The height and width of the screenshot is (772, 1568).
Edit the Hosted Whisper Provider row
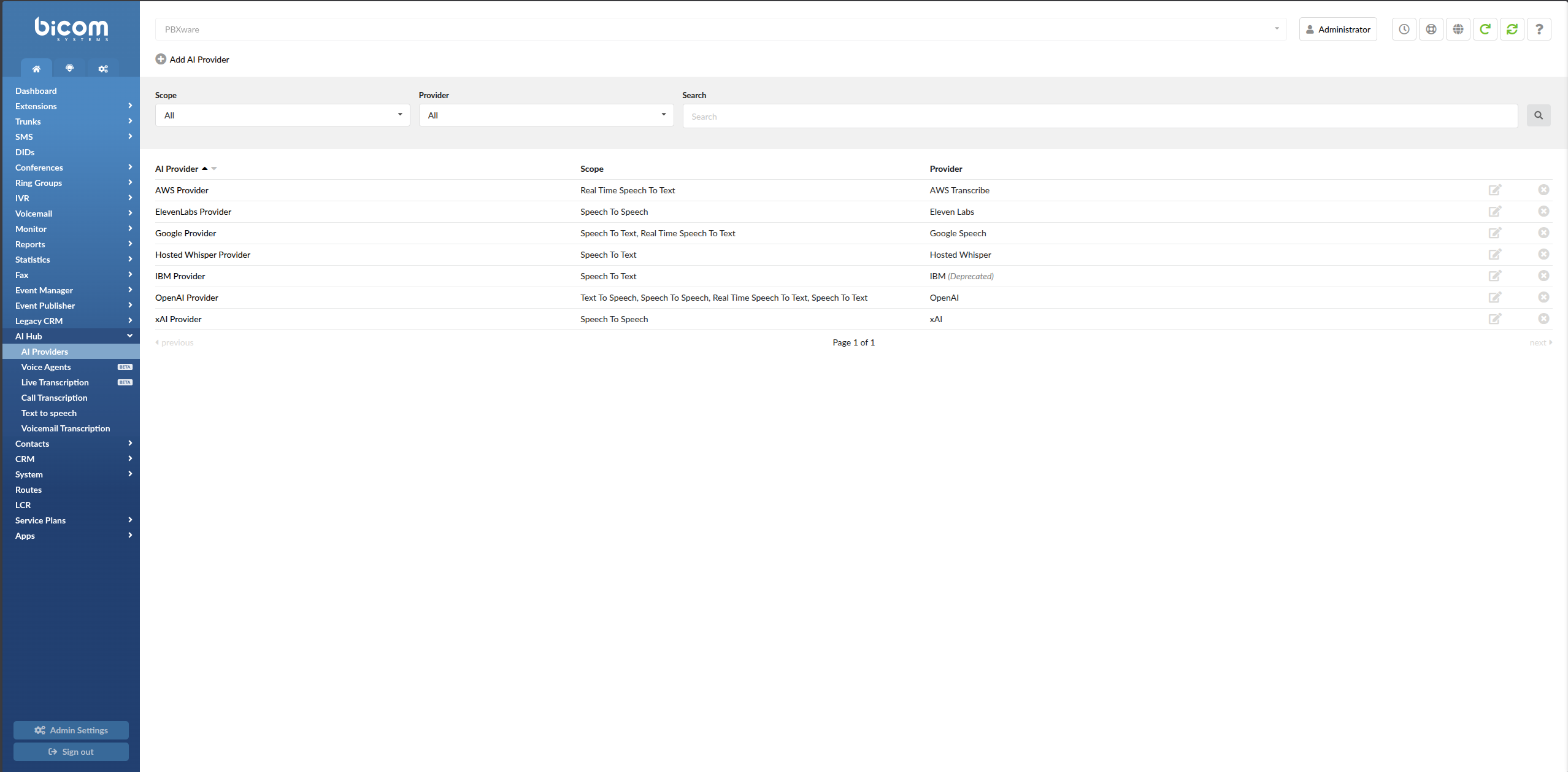click(1495, 255)
